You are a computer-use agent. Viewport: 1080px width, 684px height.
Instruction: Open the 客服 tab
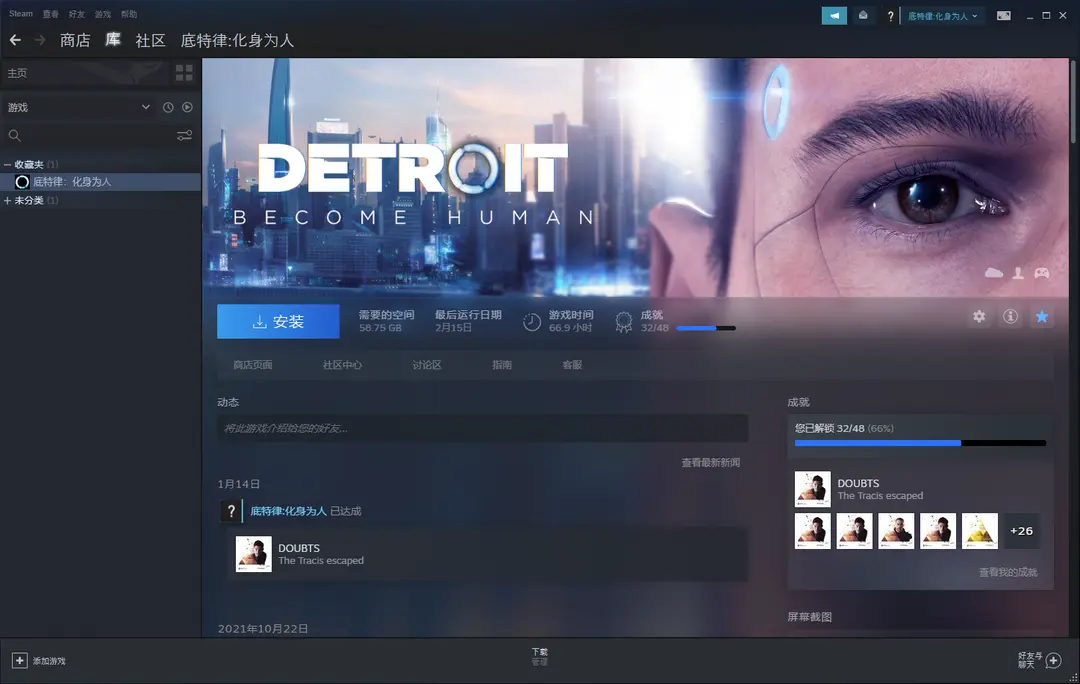click(572, 365)
